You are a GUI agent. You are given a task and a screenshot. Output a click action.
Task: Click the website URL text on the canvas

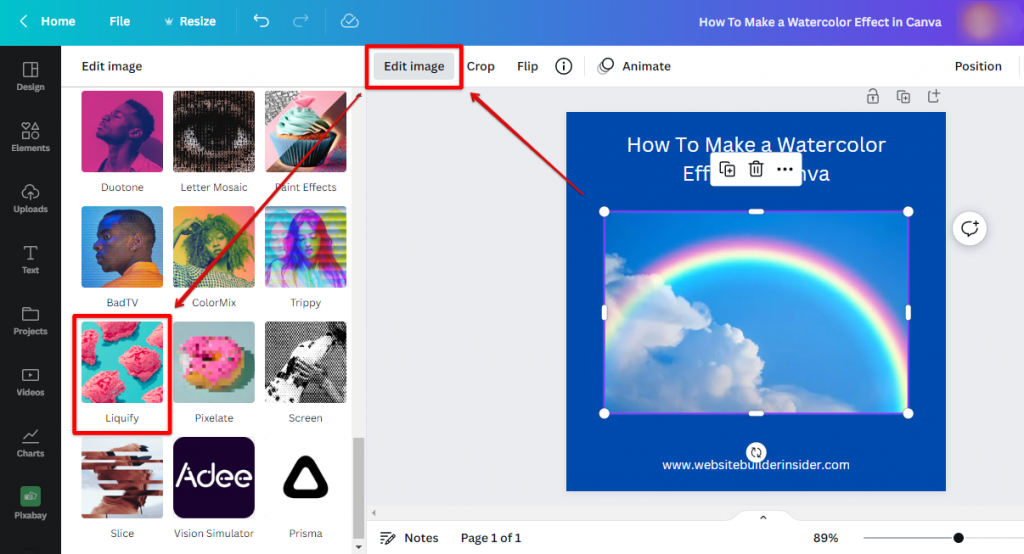756,465
